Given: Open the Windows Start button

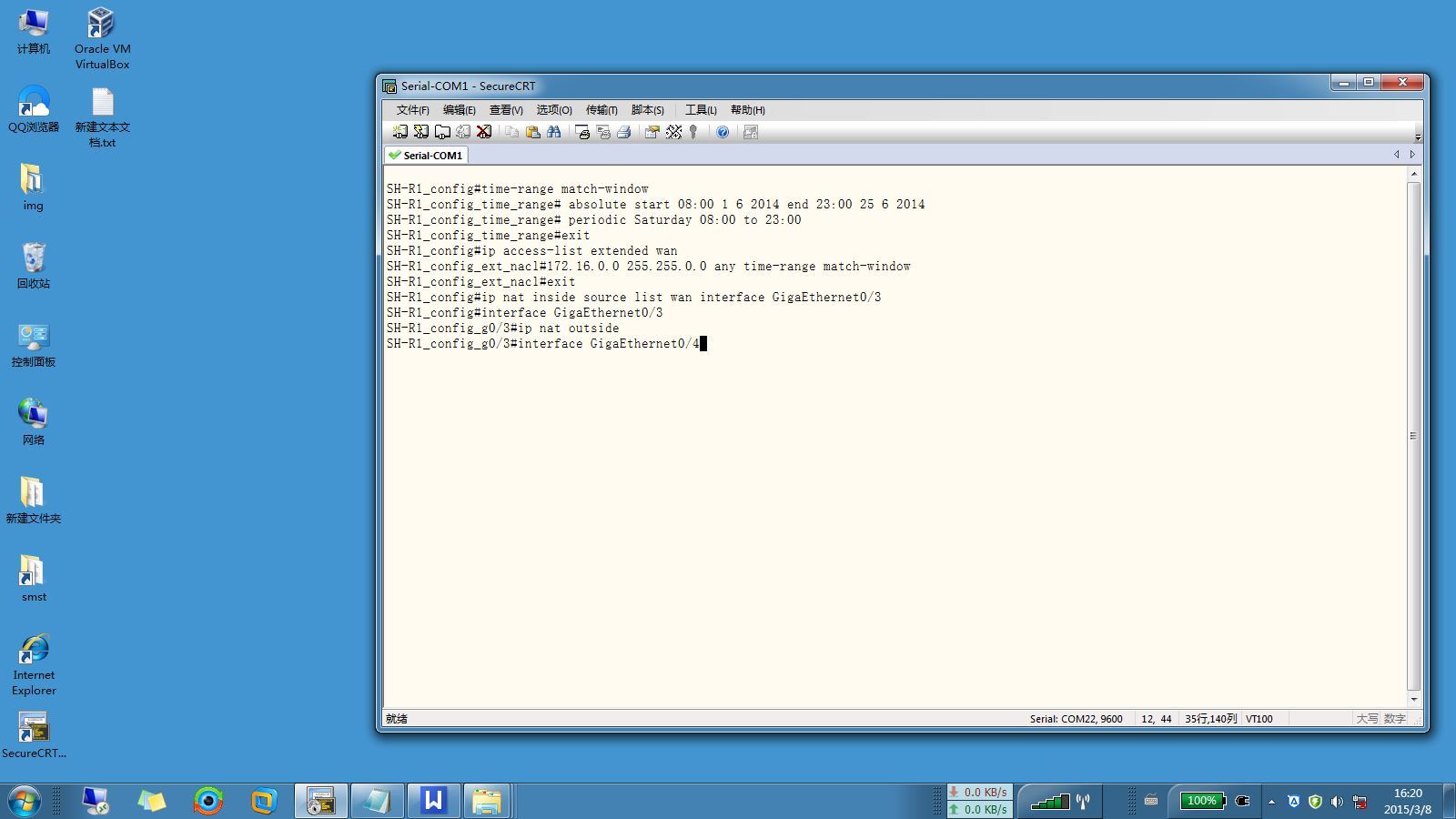Looking at the screenshot, I should pos(25,801).
